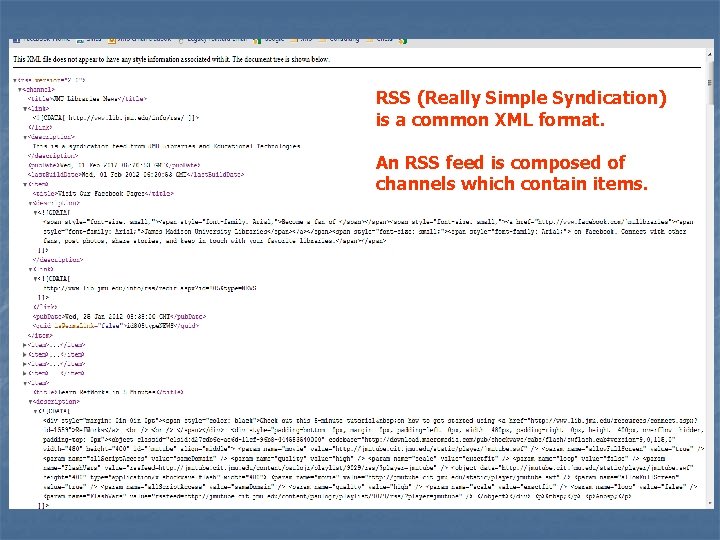Image resolution: width=720 pixels, height=540 pixels.
Task: Click the channel pubDate line
Action: (114, 165)
